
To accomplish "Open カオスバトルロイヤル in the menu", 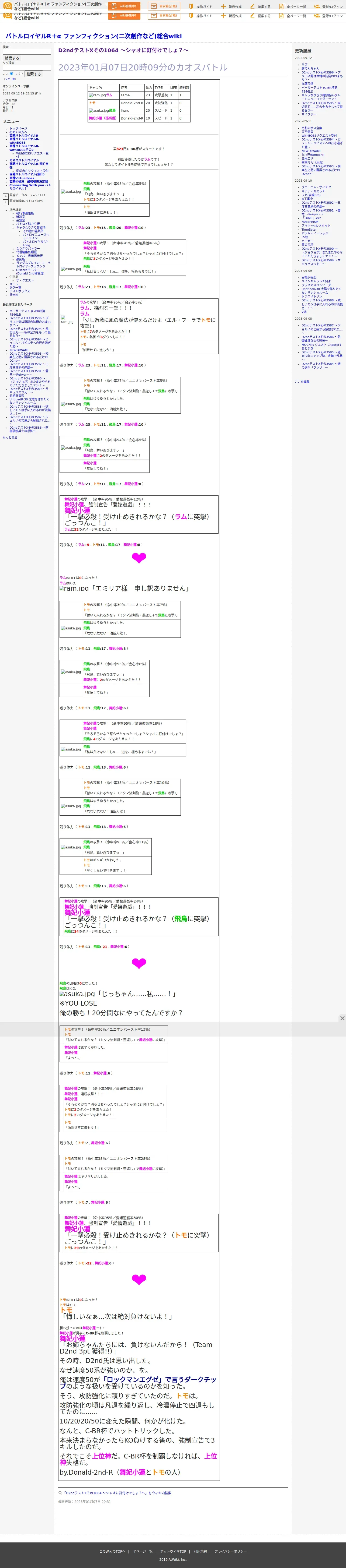I will pyautogui.click(x=24, y=160).
